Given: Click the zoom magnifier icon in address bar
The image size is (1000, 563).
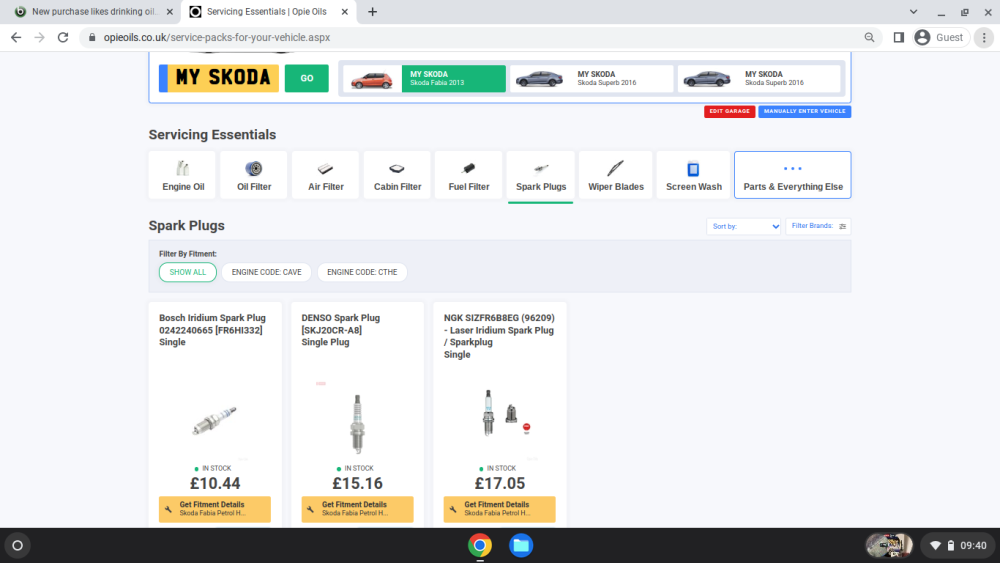Looking at the screenshot, I should point(869,38).
